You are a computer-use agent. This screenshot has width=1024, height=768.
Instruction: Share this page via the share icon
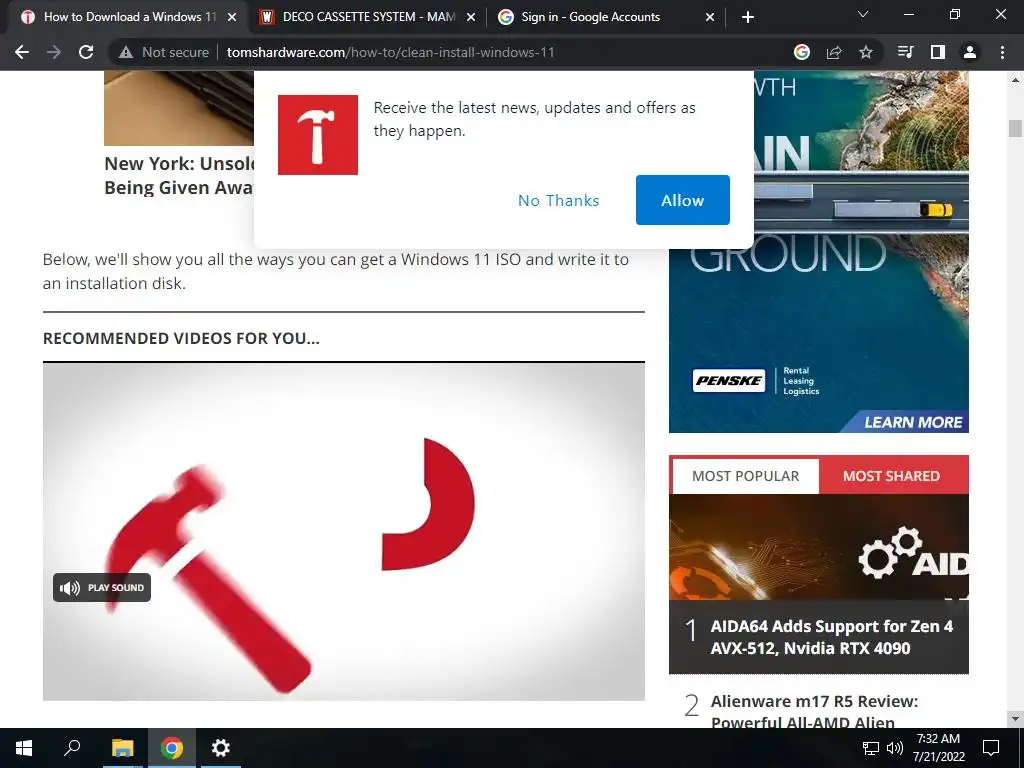(x=834, y=52)
